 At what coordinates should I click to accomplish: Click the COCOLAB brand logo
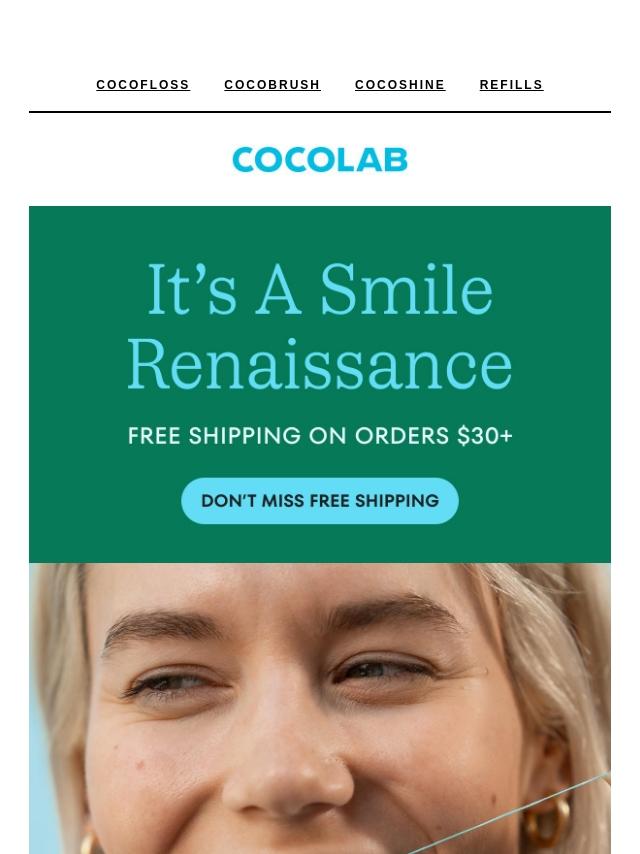pyautogui.click(x=320, y=160)
